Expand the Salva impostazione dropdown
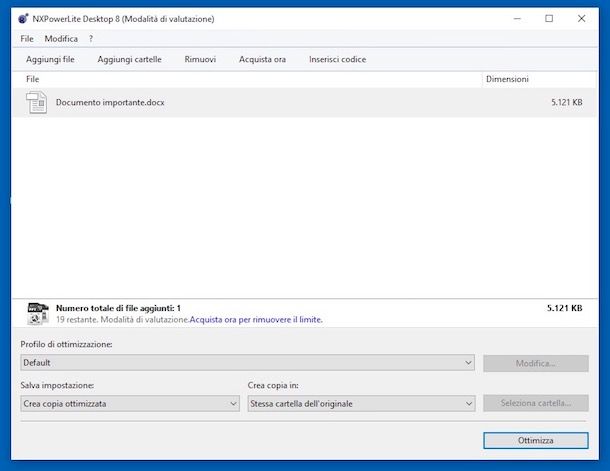Image resolution: width=610 pixels, height=471 pixels. click(130, 403)
